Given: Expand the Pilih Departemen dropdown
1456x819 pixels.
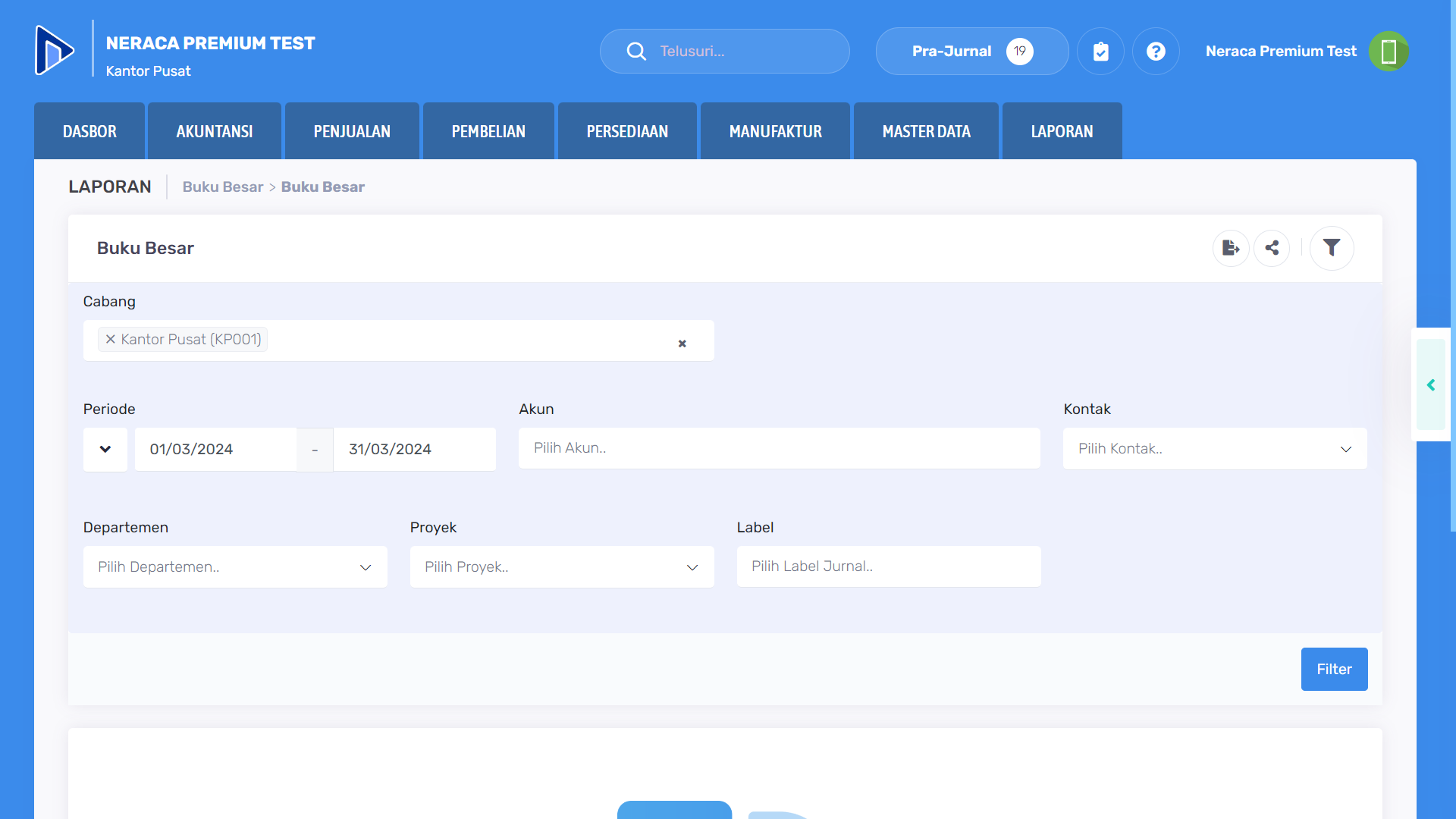Looking at the screenshot, I should tap(235, 567).
